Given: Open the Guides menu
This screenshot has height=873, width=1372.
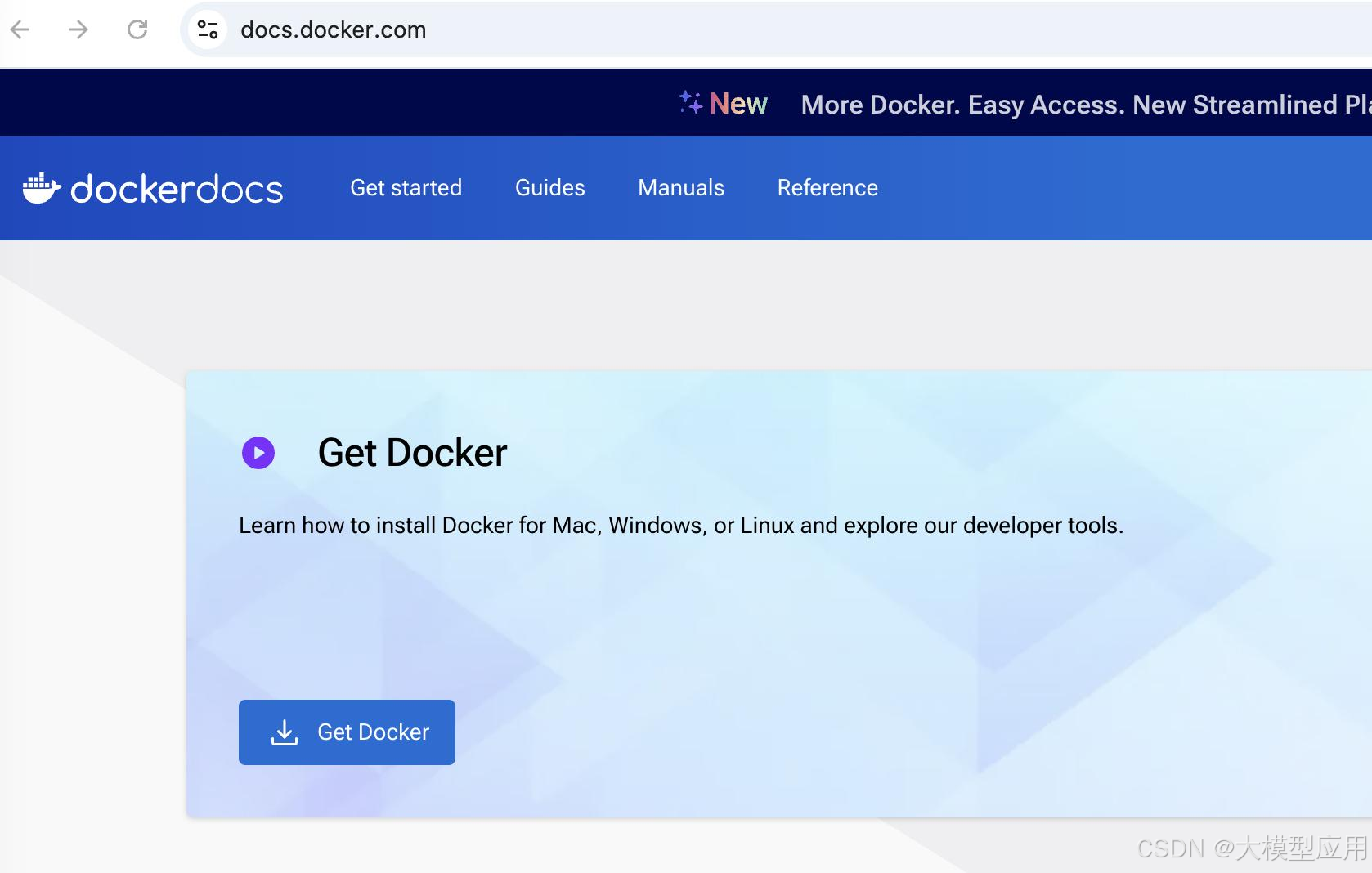Looking at the screenshot, I should point(550,188).
